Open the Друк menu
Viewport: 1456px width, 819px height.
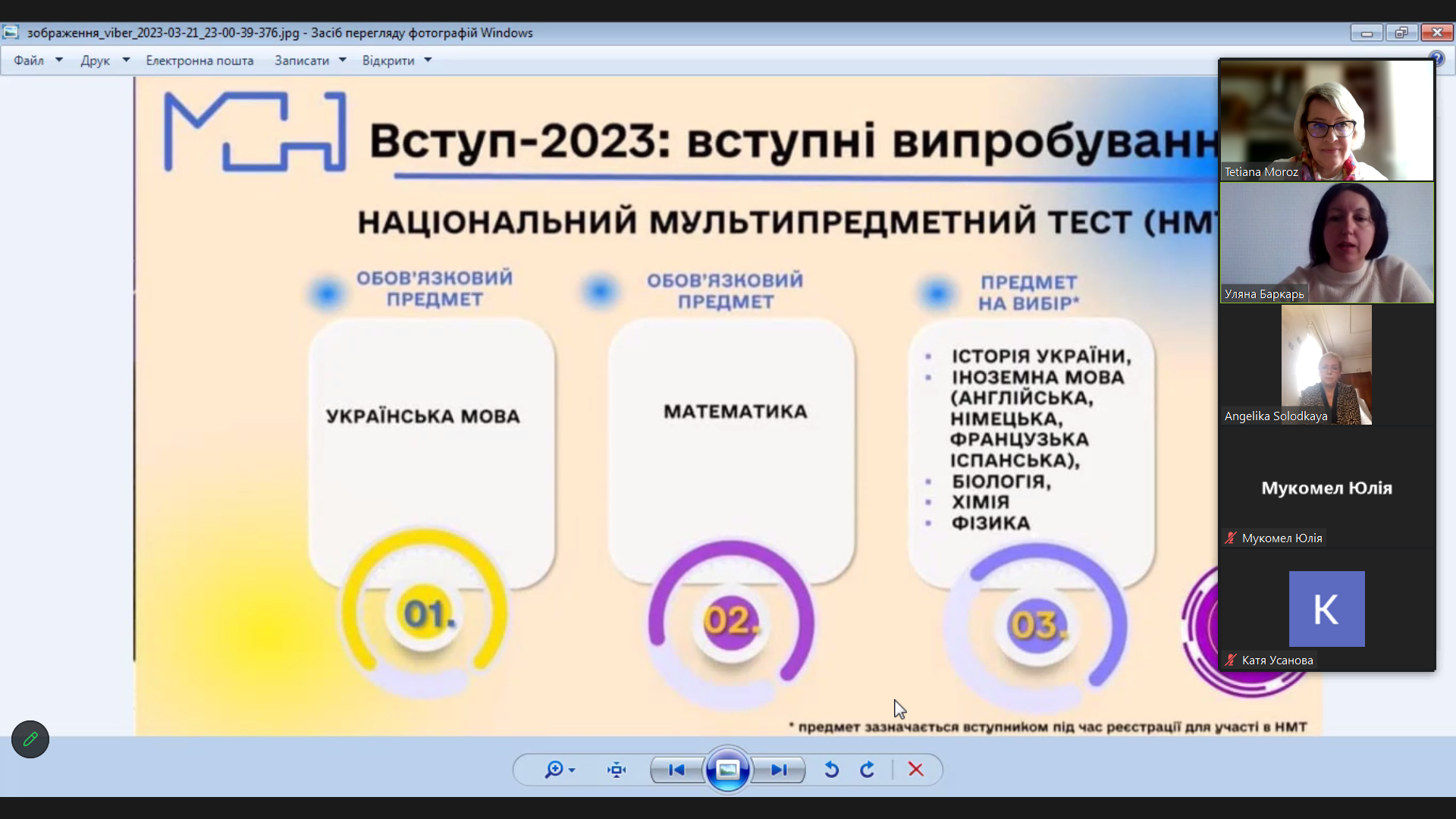(95, 61)
